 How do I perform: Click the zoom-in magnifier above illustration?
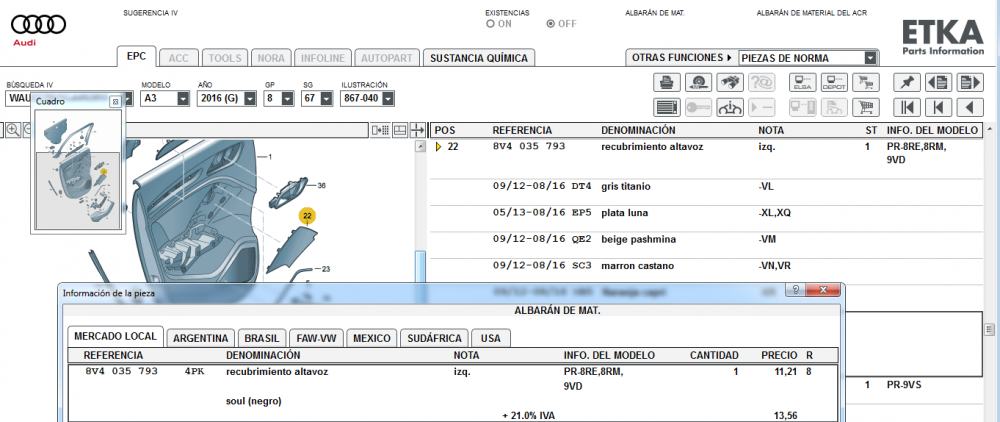click(12, 130)
